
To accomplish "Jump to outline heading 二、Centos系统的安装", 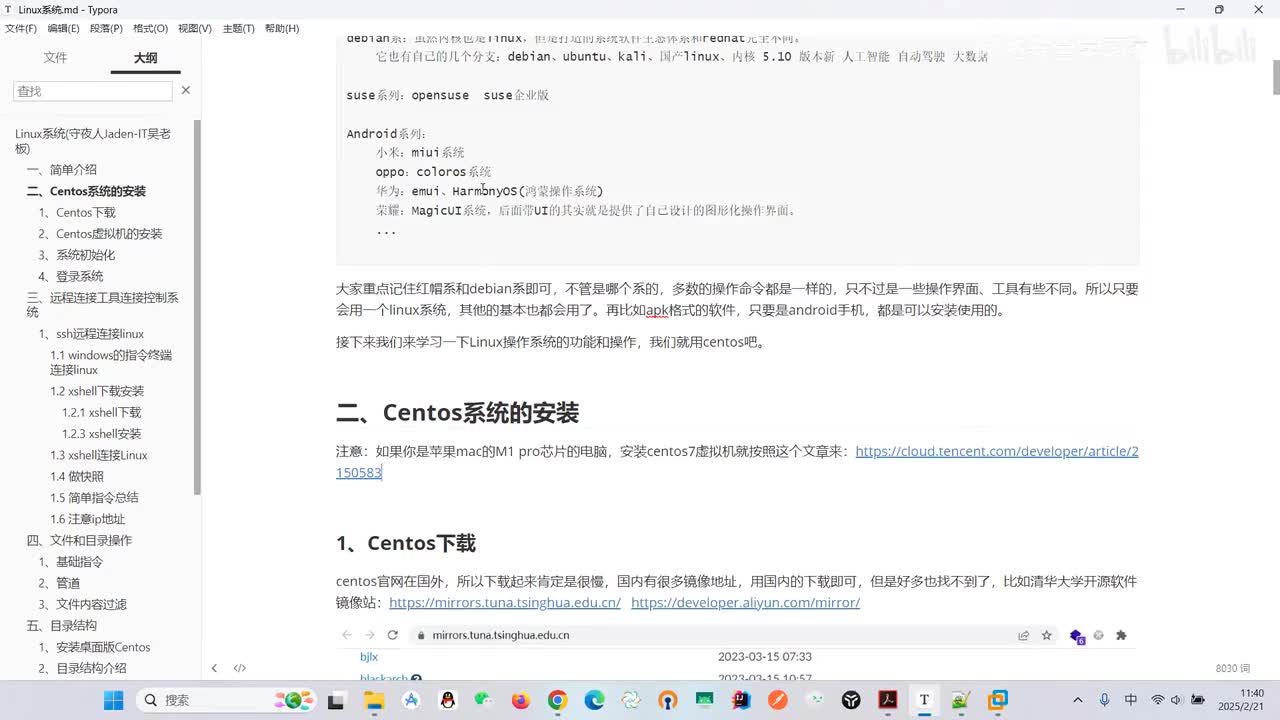I will point(85,191).
